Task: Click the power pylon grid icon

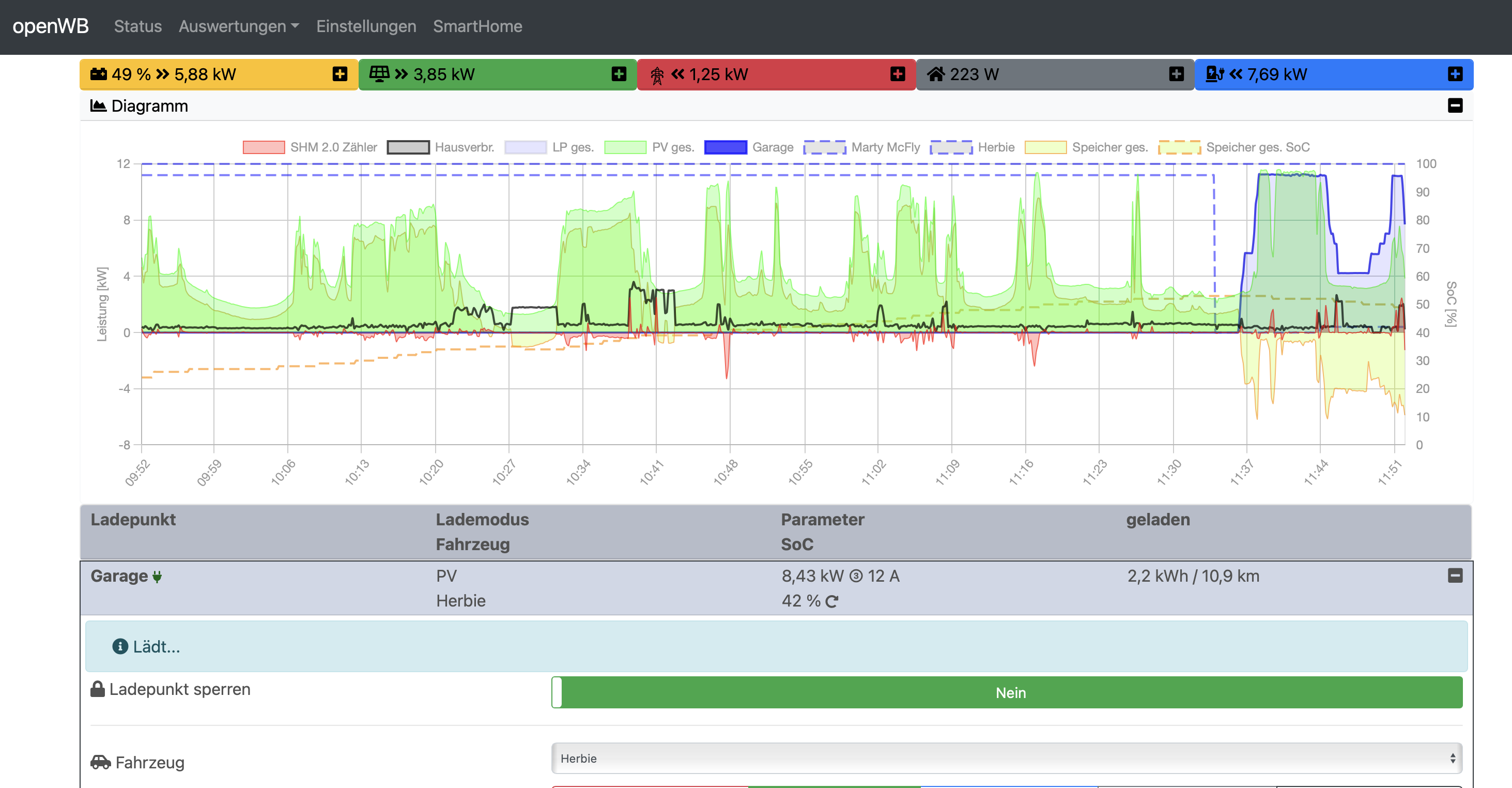Action: point(657,75)
